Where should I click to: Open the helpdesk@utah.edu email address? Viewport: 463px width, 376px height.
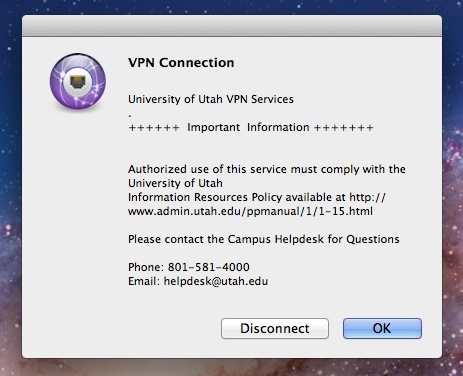[x=216, y=281]
